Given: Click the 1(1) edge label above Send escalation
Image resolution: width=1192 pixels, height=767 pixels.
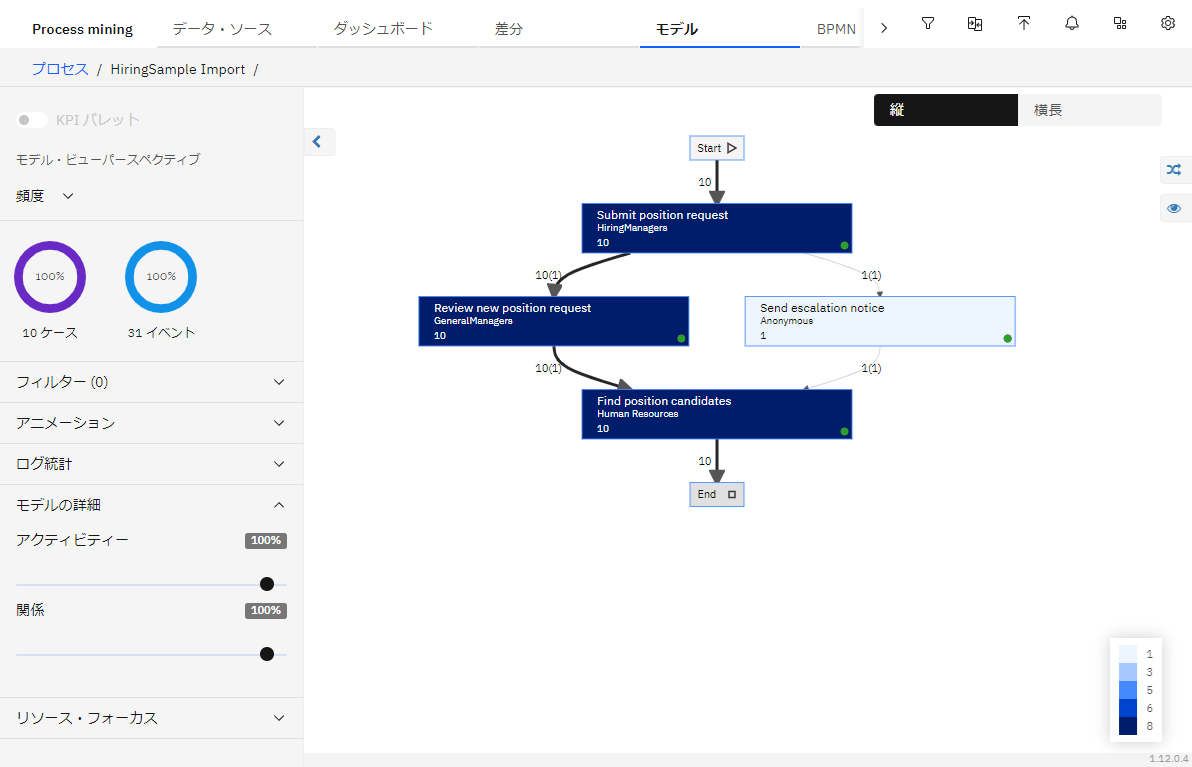Looking at the screenshot, I should [871, 275].
